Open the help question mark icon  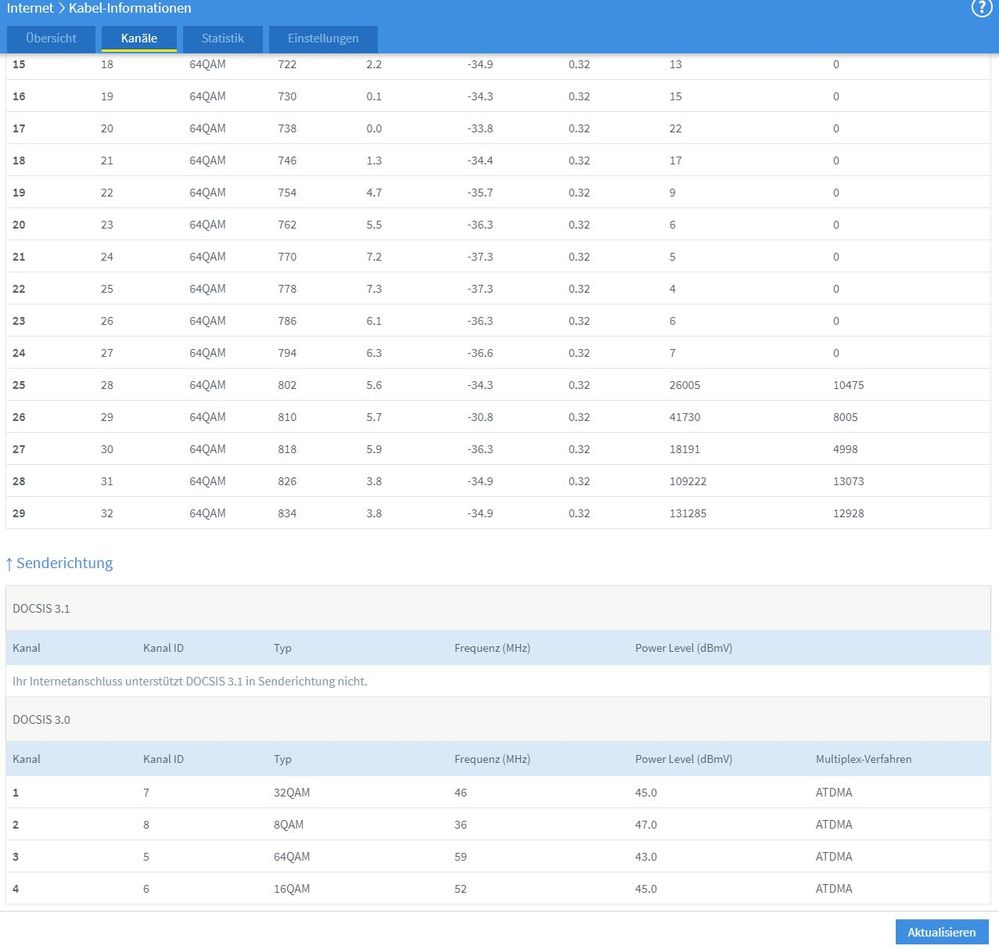point(980,8)
